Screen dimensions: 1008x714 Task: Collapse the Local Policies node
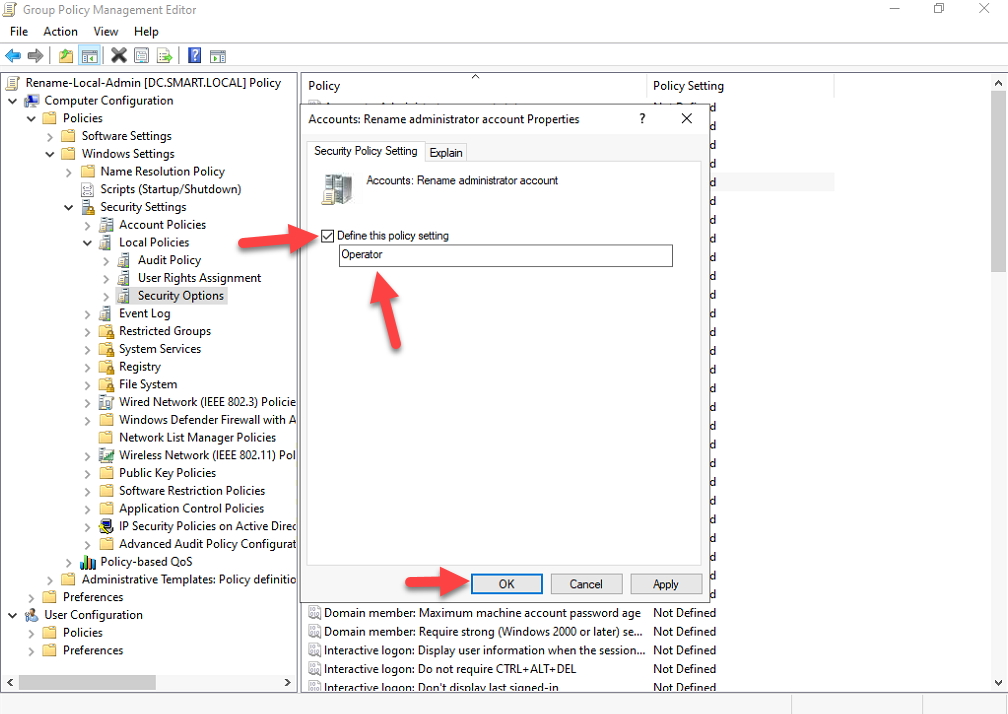point(87,243)
